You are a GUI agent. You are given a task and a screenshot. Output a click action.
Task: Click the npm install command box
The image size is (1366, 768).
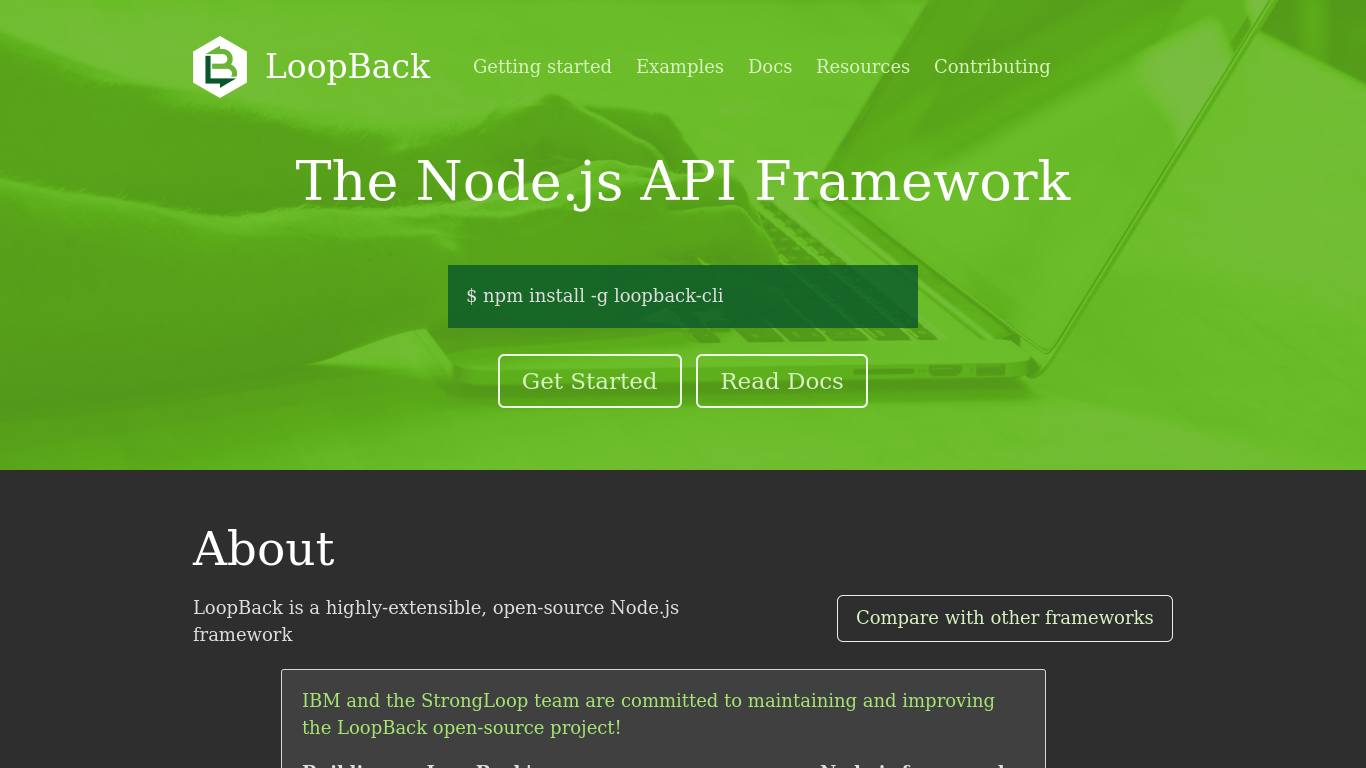683,296
